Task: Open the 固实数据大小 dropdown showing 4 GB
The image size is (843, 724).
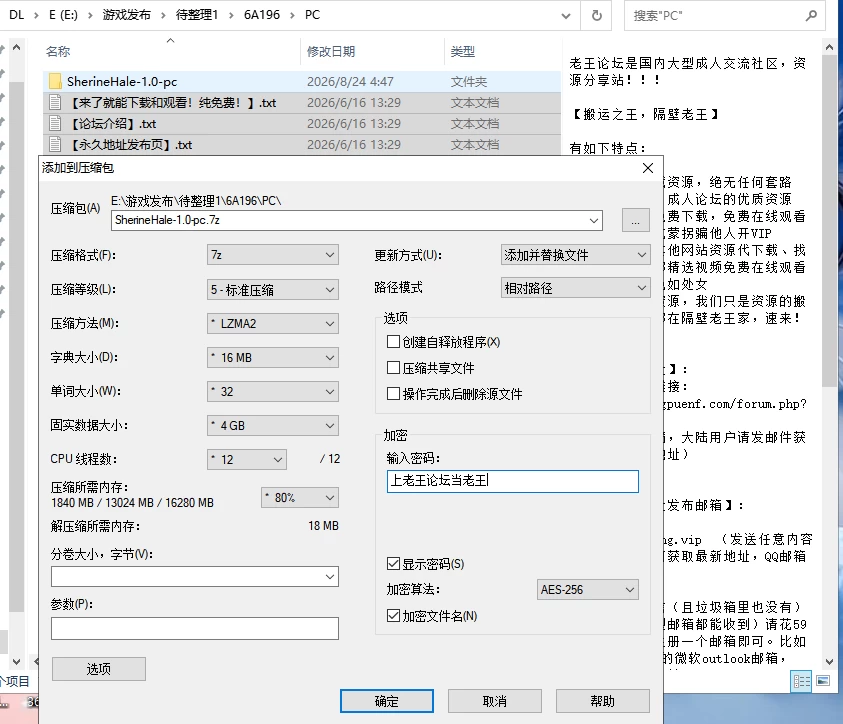Action: click(273, 426)
